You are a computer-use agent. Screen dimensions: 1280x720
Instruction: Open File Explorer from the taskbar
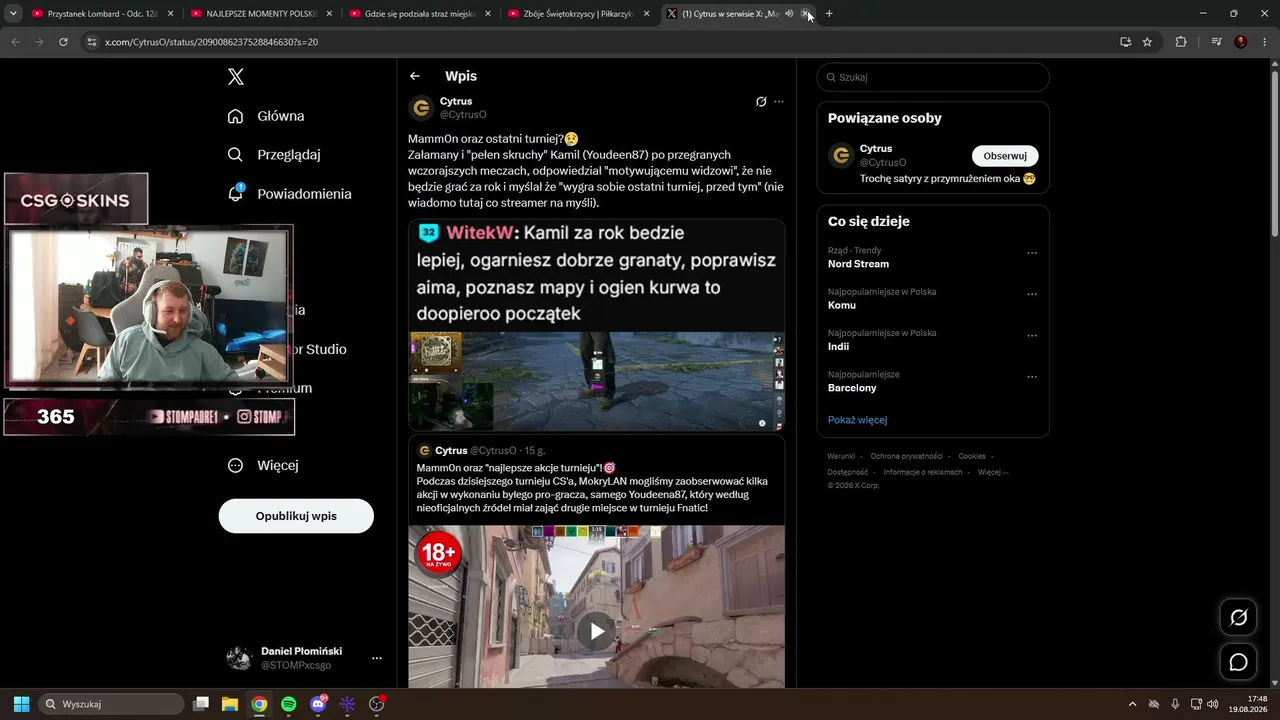point(230,704)
